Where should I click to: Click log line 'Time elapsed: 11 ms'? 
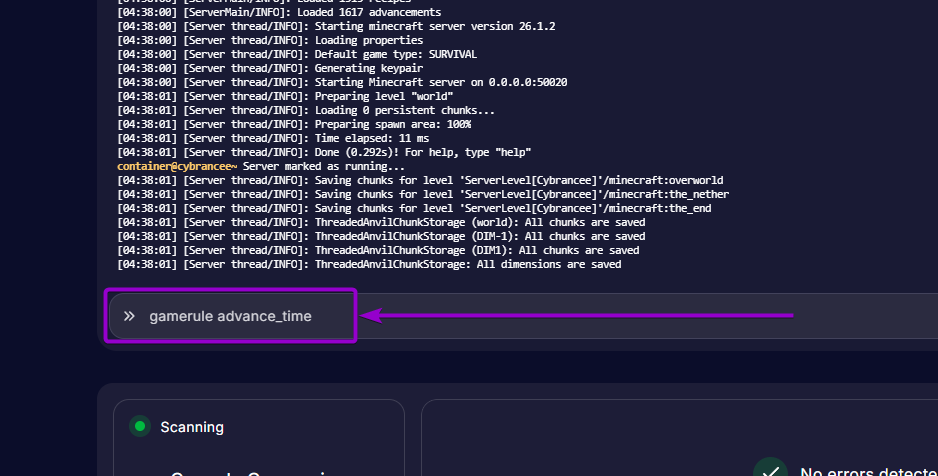[x=273, y=139]
